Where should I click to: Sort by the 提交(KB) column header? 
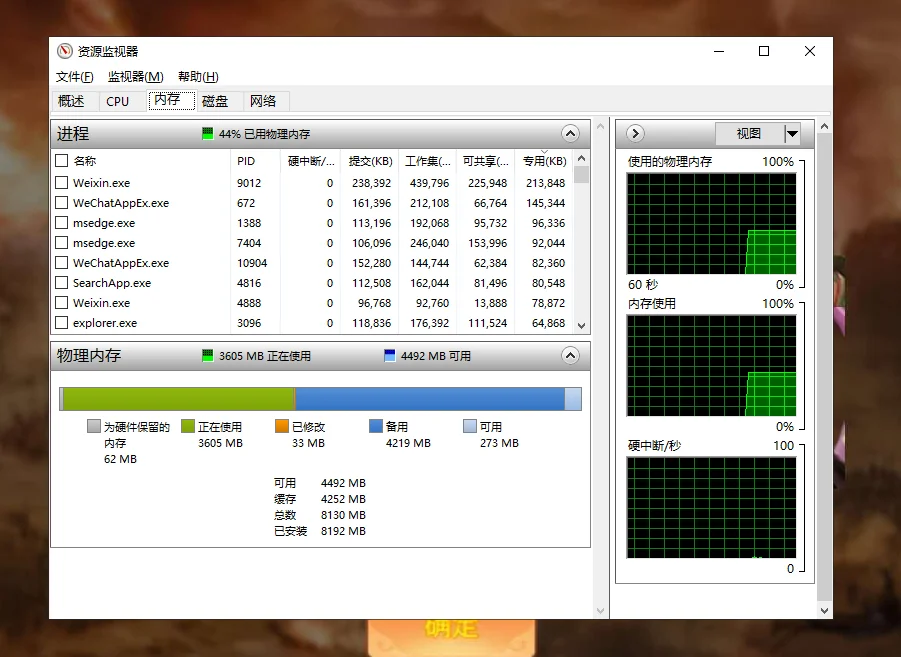(370, 161)
